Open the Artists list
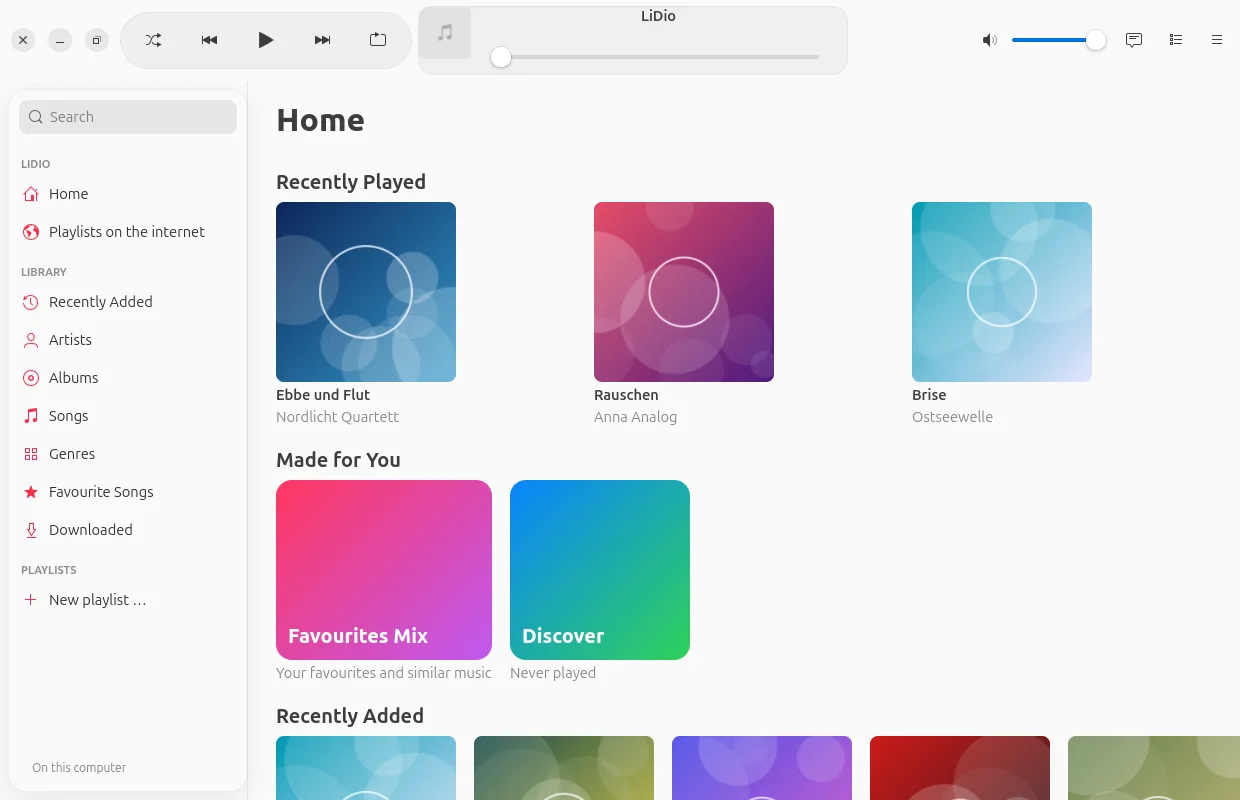 (x=128, y=340)
